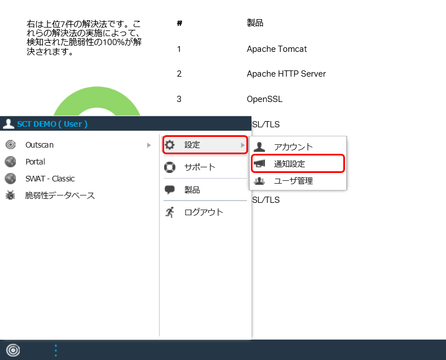The height and width of the screenshot is (360, 446).
Task: Click the Apache Tomcat table row
Action: click(277, 49)
